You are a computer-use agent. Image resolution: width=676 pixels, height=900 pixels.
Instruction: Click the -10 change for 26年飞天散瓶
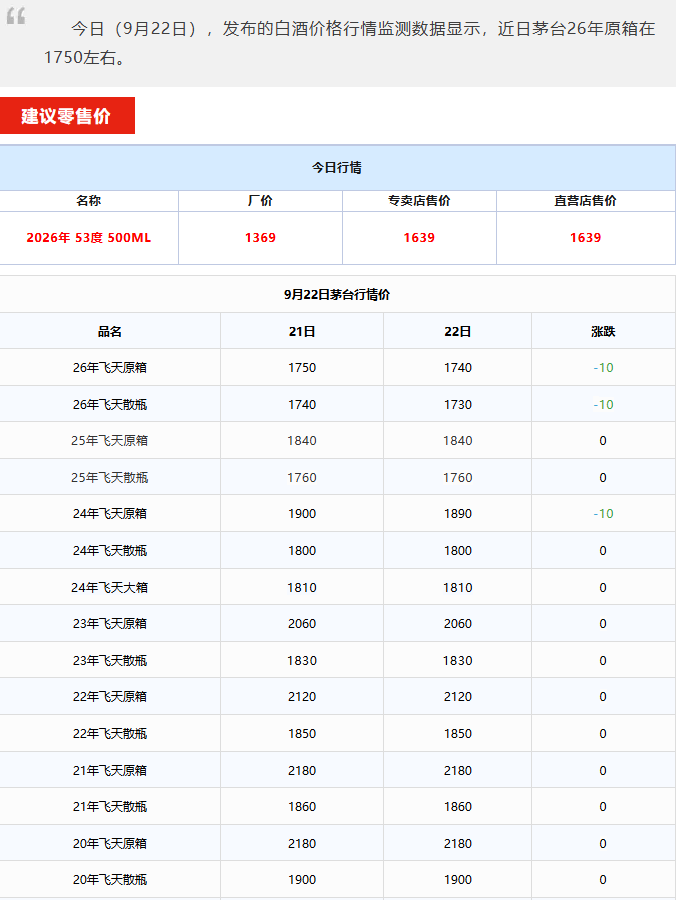(x=603, y=405)
